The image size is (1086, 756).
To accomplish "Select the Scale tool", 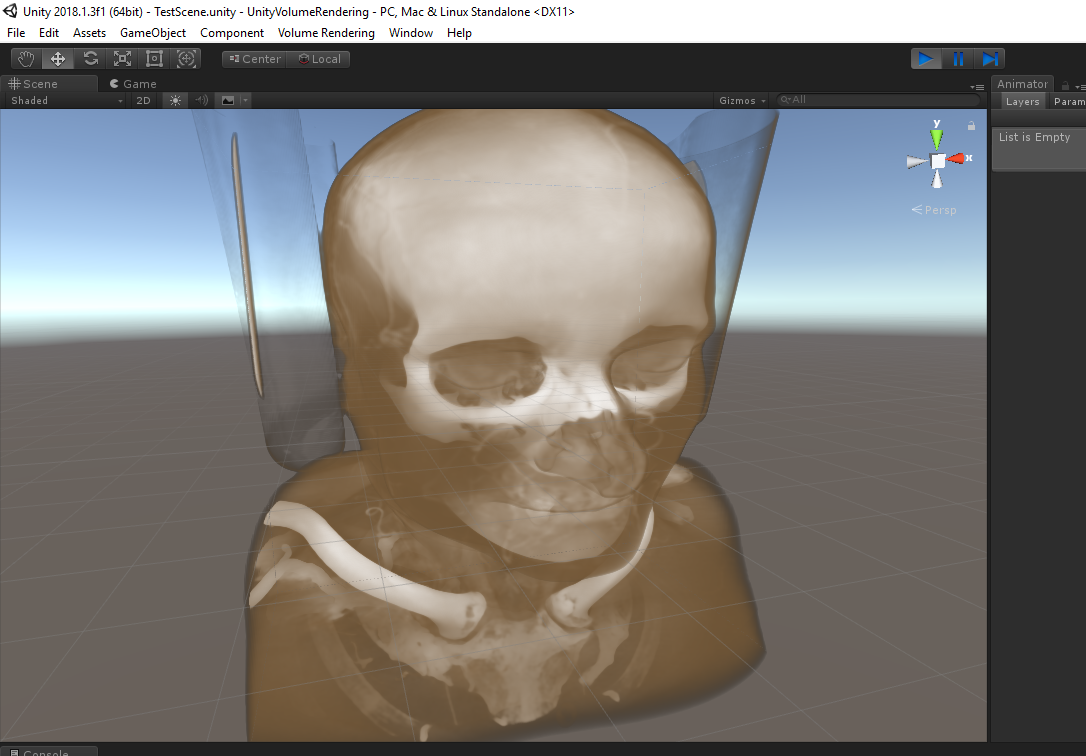I will tap(122, 59).
